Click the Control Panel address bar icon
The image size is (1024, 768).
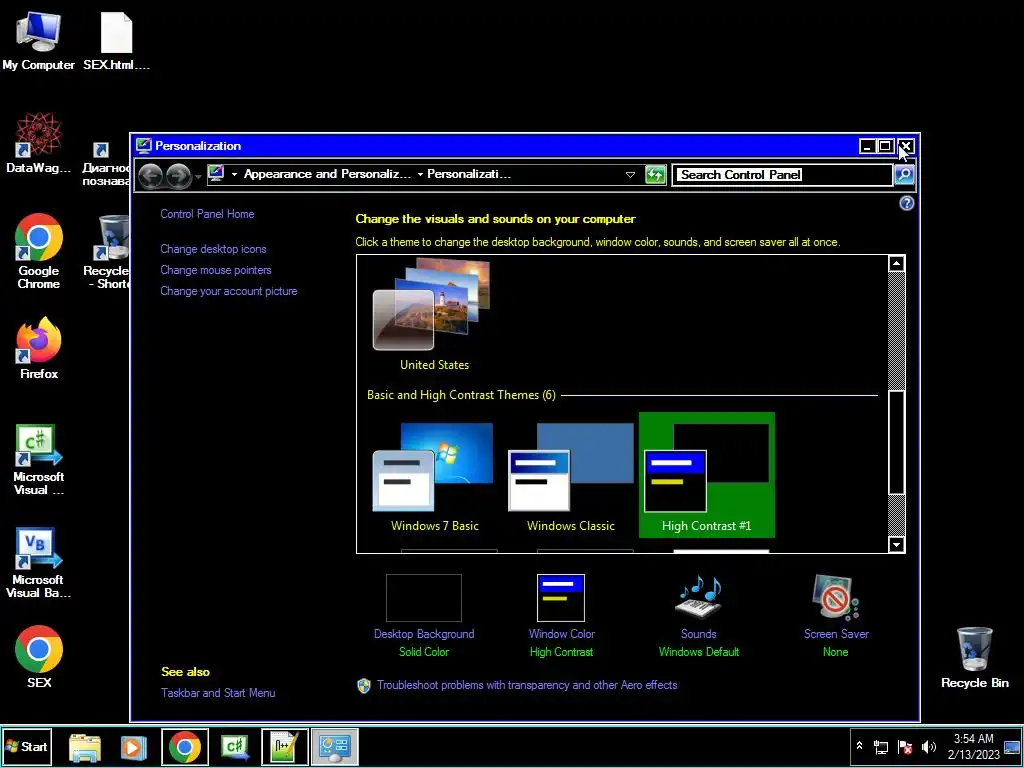click(x=216, y=174)
